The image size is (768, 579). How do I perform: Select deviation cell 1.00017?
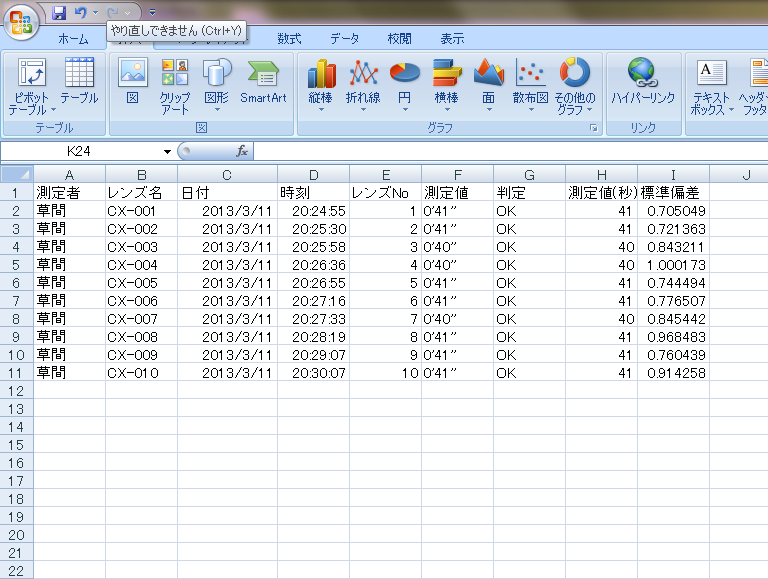click(x=673, y=265)
